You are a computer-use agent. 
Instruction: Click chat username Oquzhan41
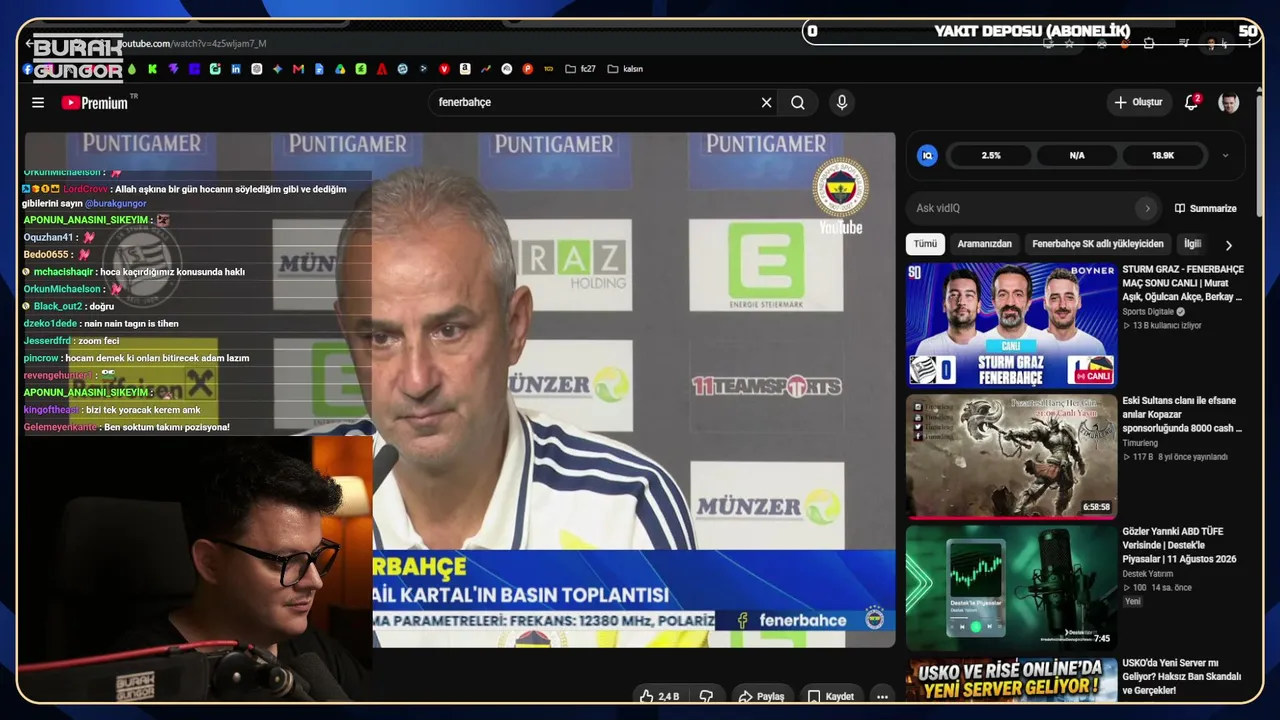49,237
